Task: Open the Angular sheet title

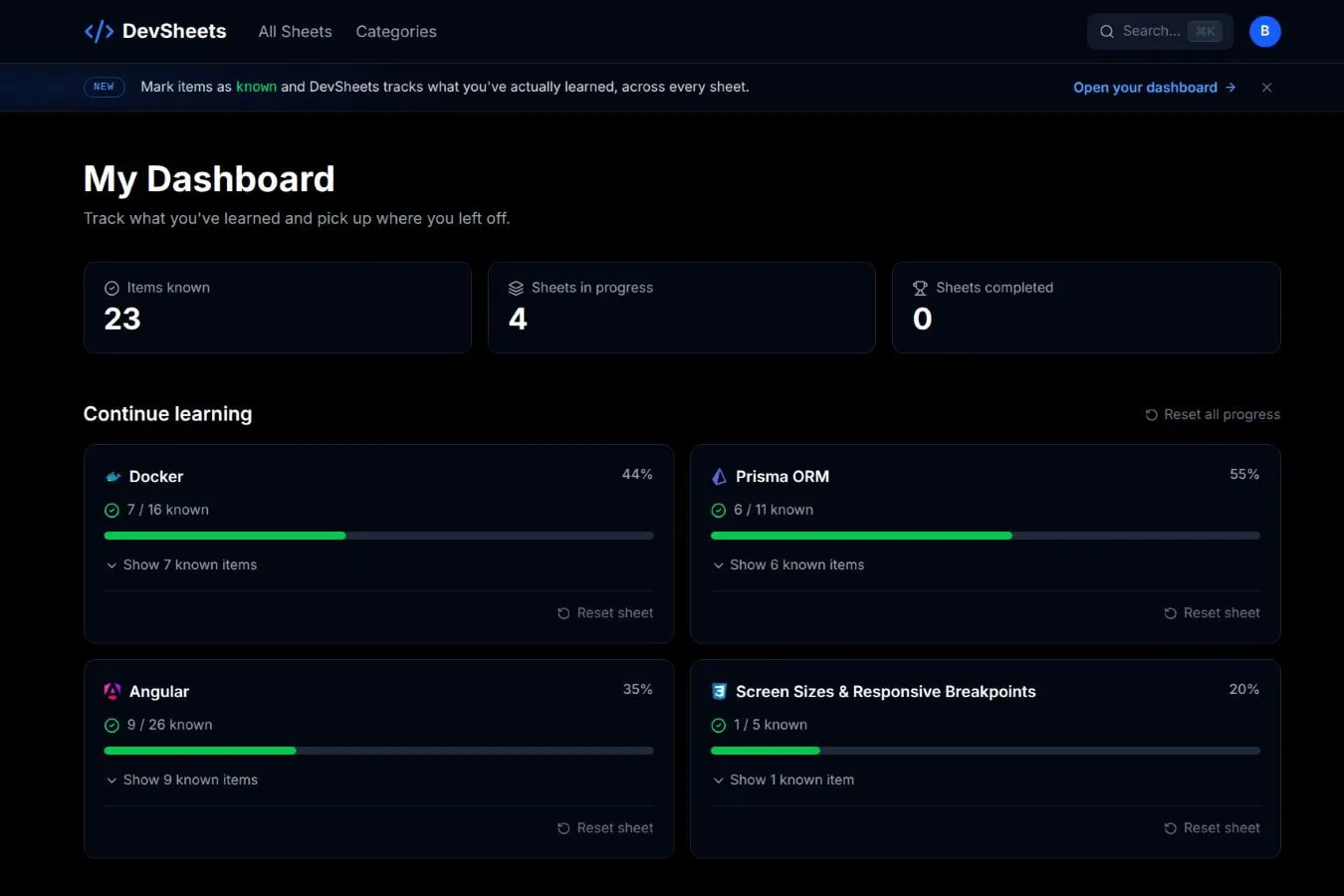Action: pos(159,692)
